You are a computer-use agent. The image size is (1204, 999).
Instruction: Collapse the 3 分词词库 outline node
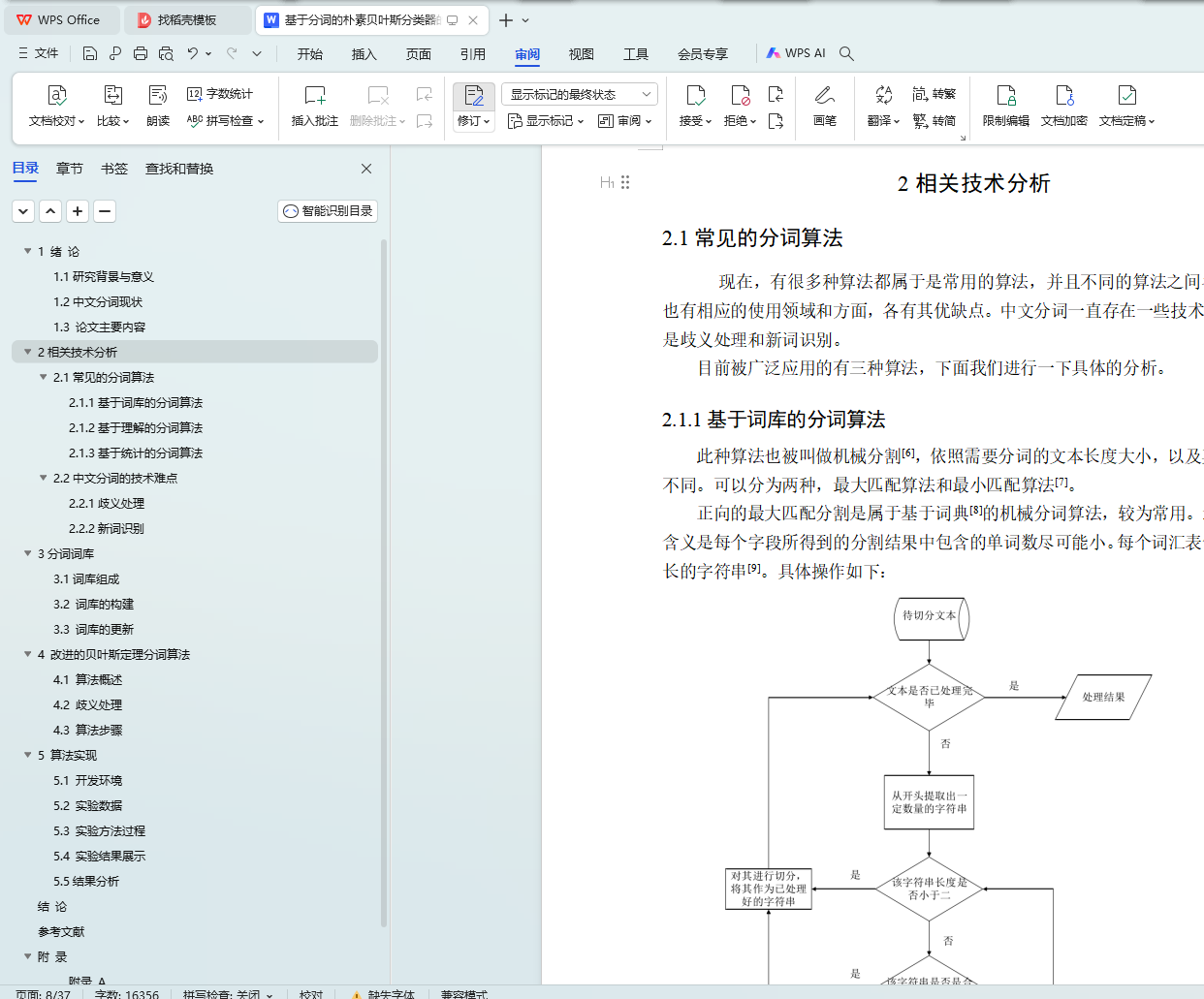[28, 553]
